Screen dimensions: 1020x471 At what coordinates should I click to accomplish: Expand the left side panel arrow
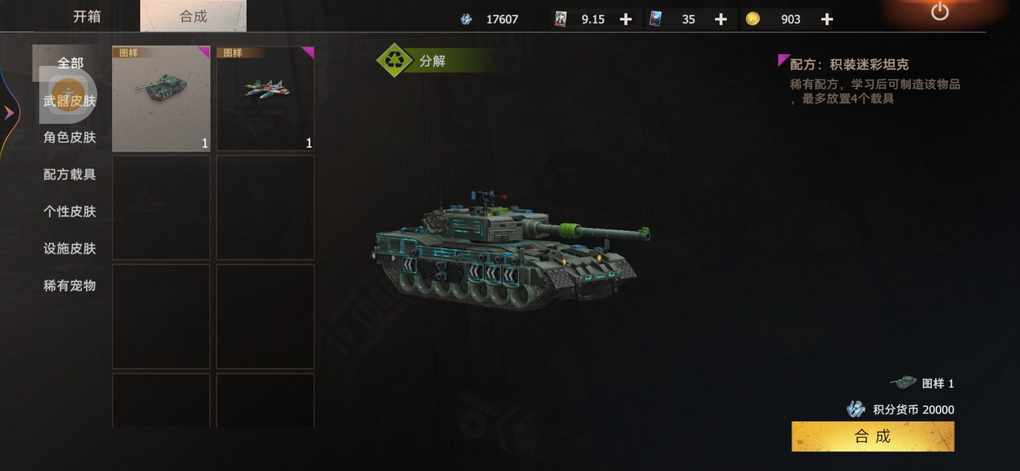pos(9,113)
